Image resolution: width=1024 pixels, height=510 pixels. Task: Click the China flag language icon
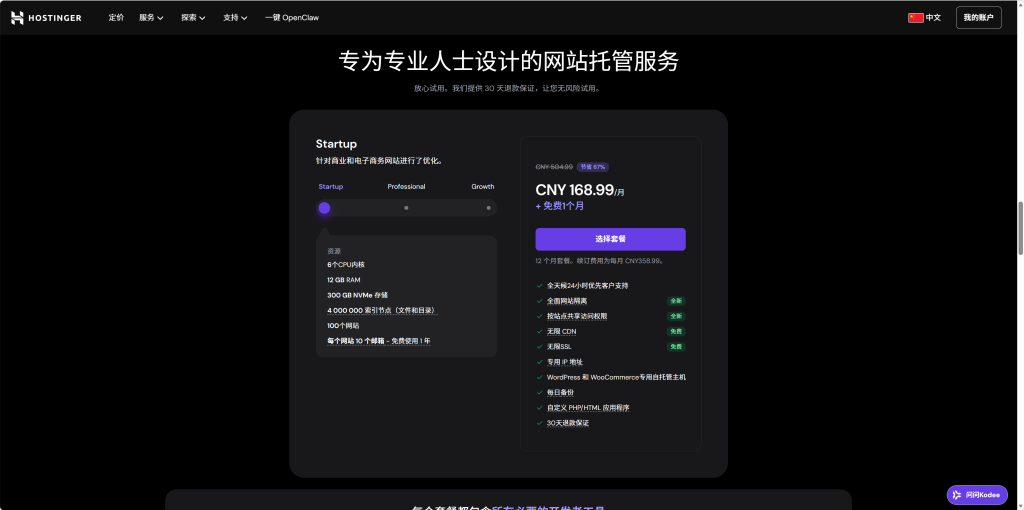point(915,17)
